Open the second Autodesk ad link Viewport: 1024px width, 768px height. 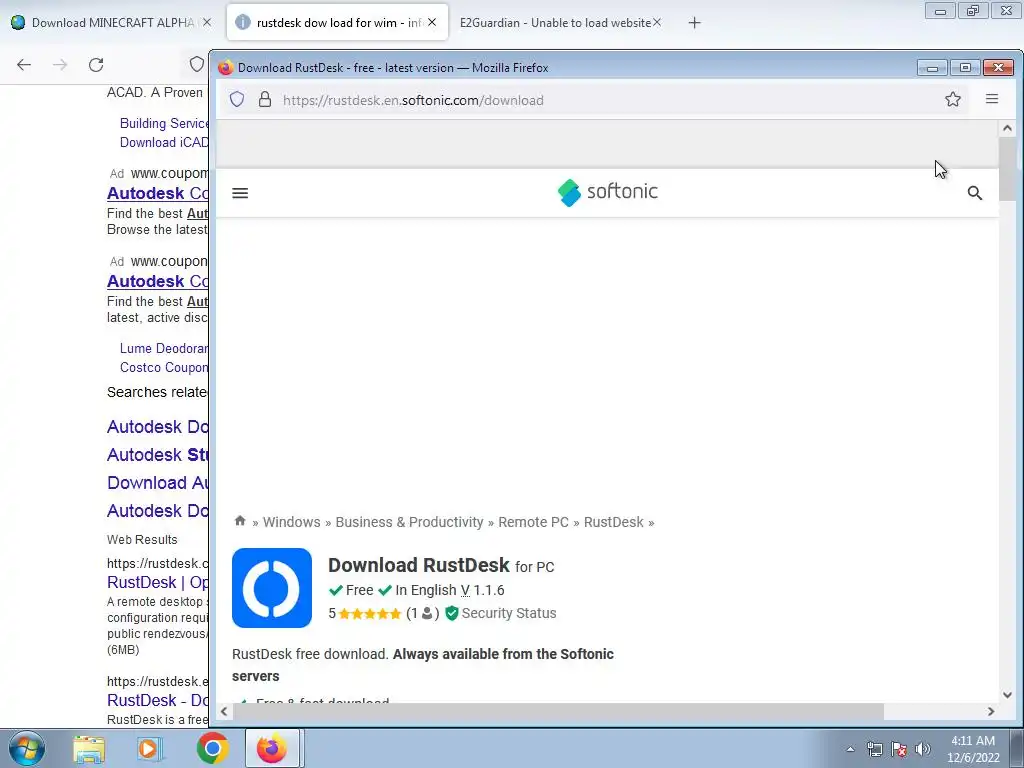(157, 281)
